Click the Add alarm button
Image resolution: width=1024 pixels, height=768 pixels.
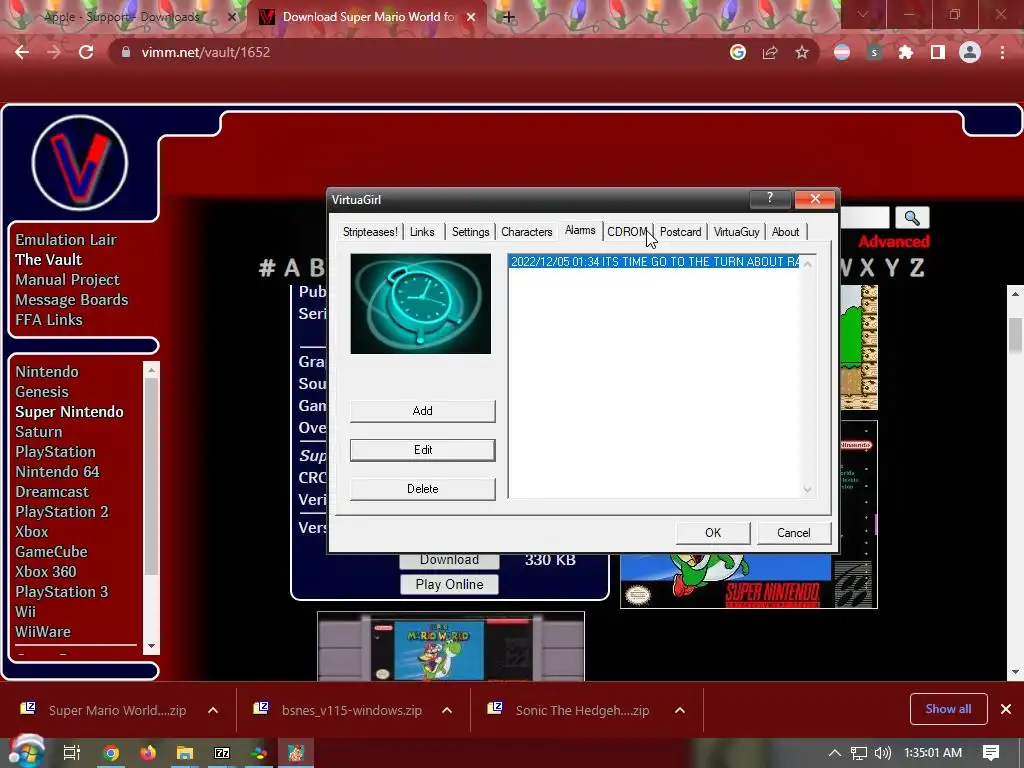(423, 411)
